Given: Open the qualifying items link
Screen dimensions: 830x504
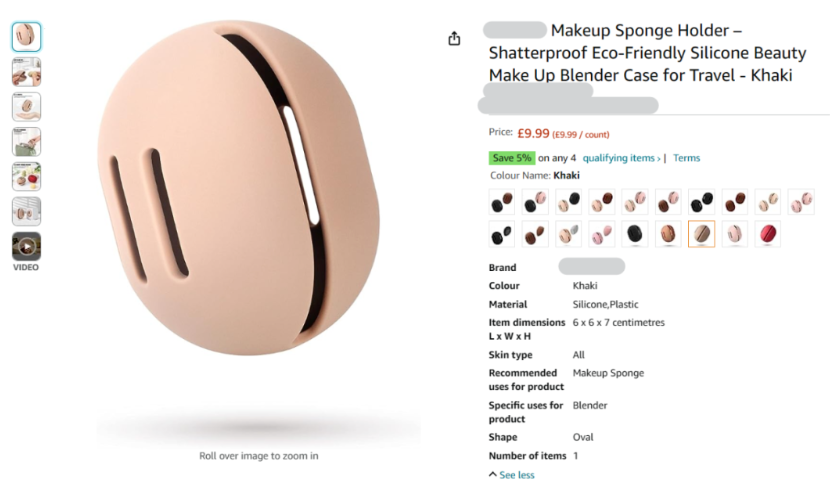Looking at the screenshot, I should (621, 158).
